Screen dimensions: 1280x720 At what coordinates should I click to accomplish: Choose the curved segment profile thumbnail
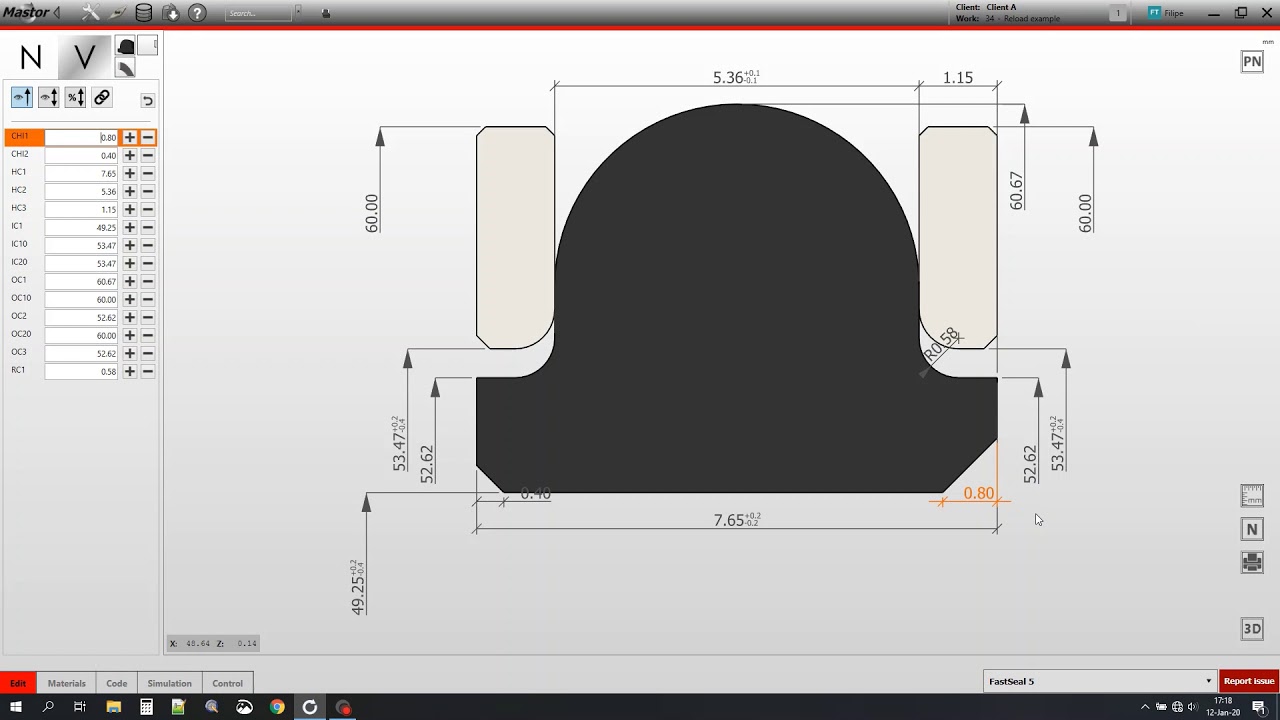click(x=125, y=68)
